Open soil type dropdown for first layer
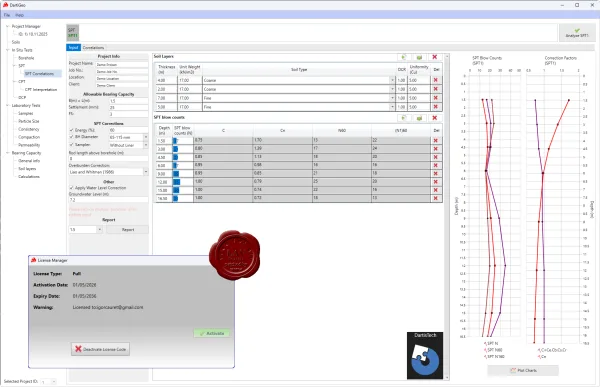600x387 pixels. click(x=392, y=80)
